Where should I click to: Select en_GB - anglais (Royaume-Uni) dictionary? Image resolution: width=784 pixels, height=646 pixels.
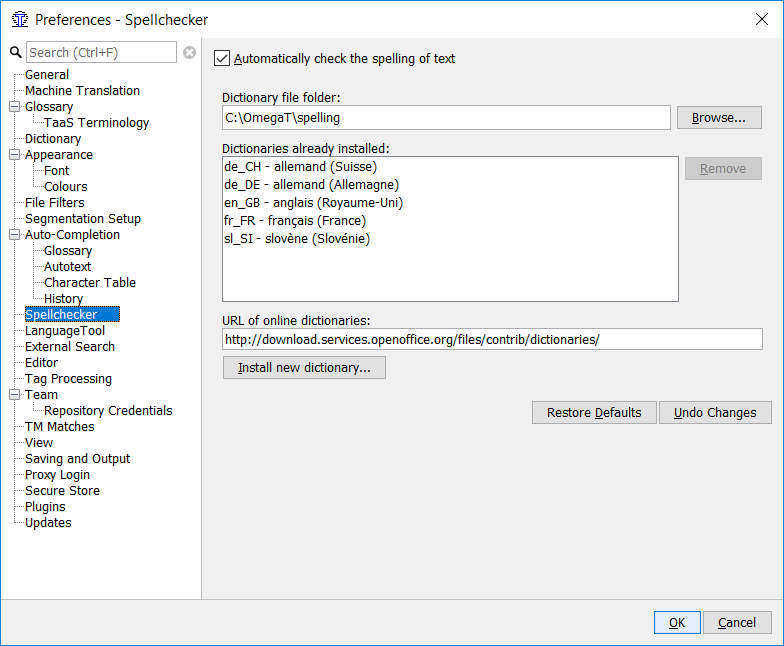(450, 202)
